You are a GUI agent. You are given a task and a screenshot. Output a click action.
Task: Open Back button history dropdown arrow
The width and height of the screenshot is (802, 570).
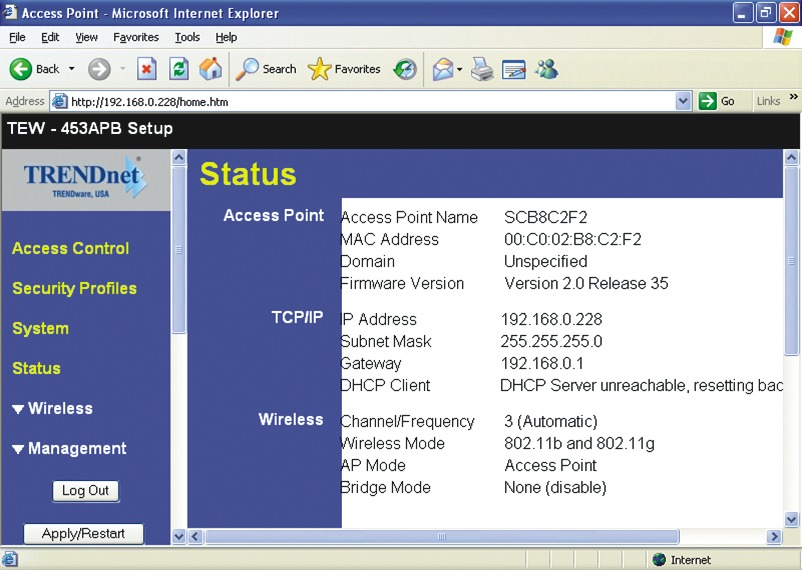tap(72, 69)
